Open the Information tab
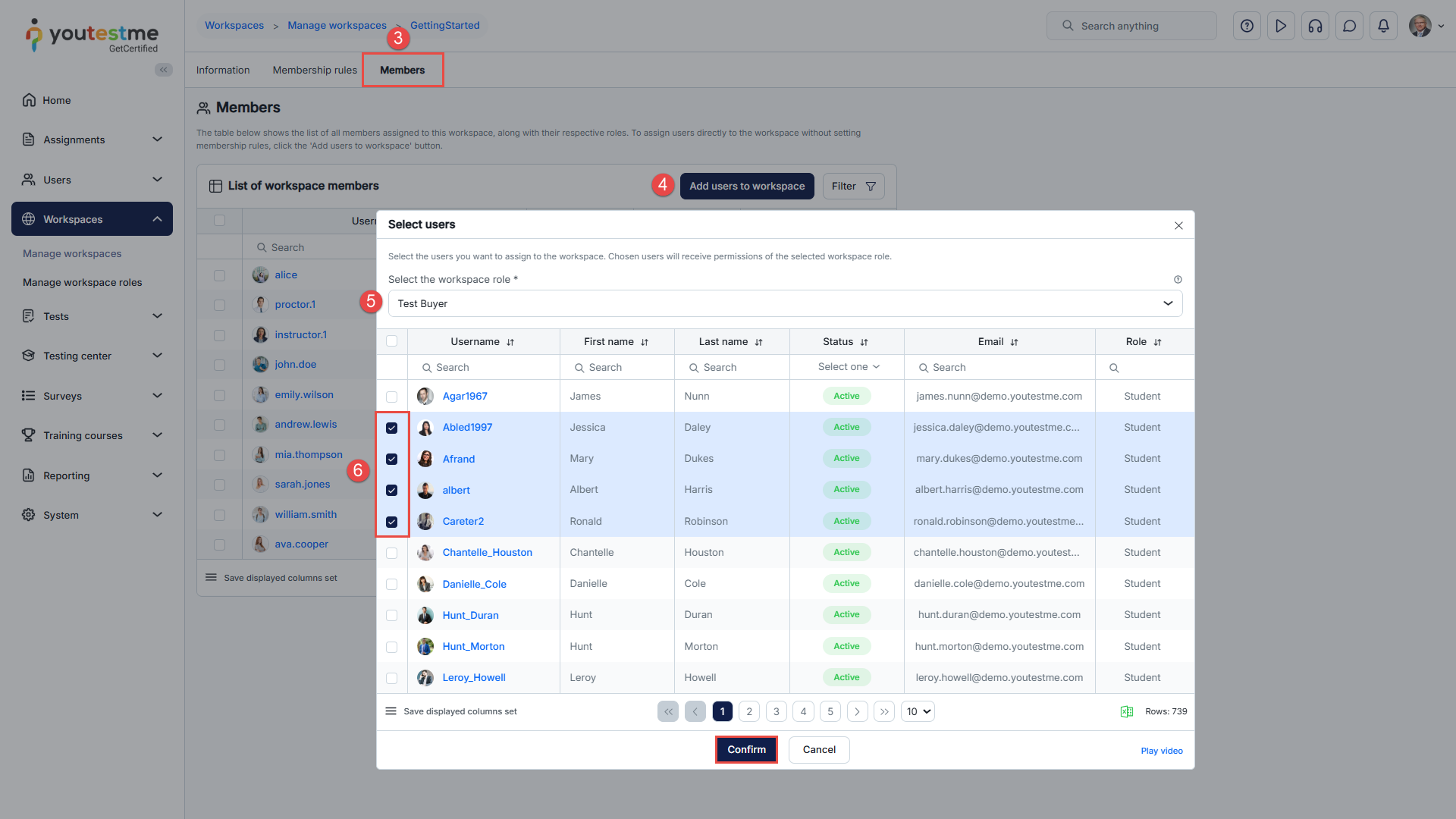 tap(223, 70)
